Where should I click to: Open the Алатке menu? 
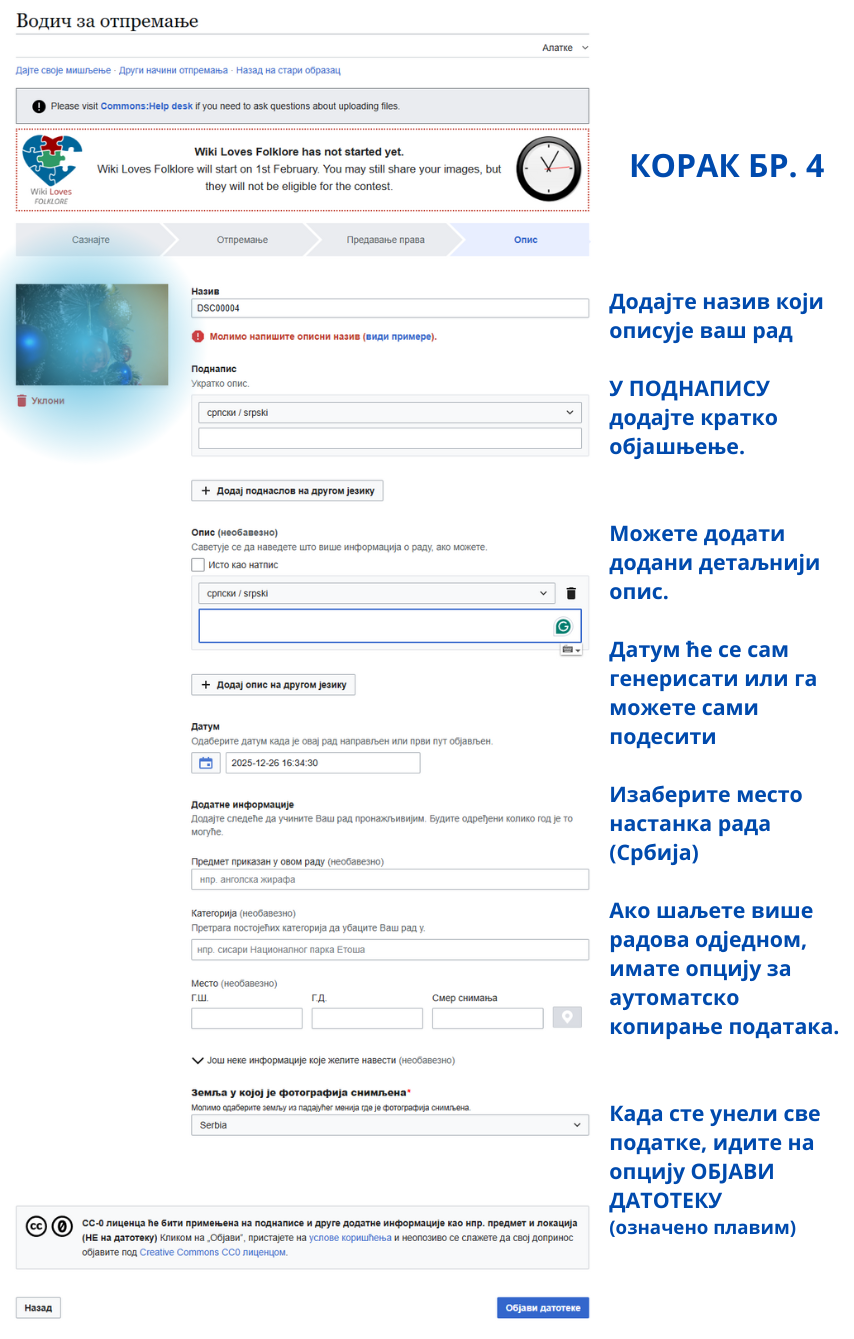(x=564, y=47)
